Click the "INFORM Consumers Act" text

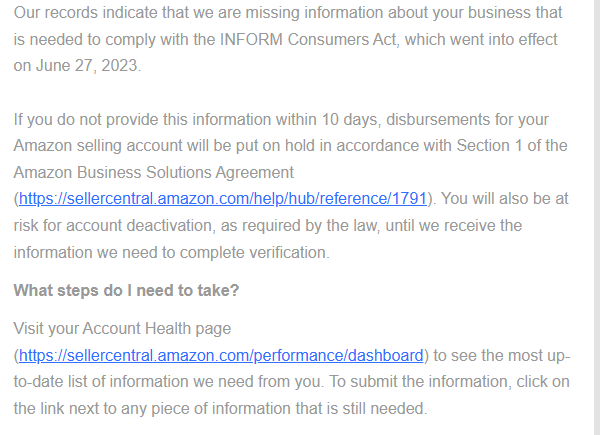[308, 39]
